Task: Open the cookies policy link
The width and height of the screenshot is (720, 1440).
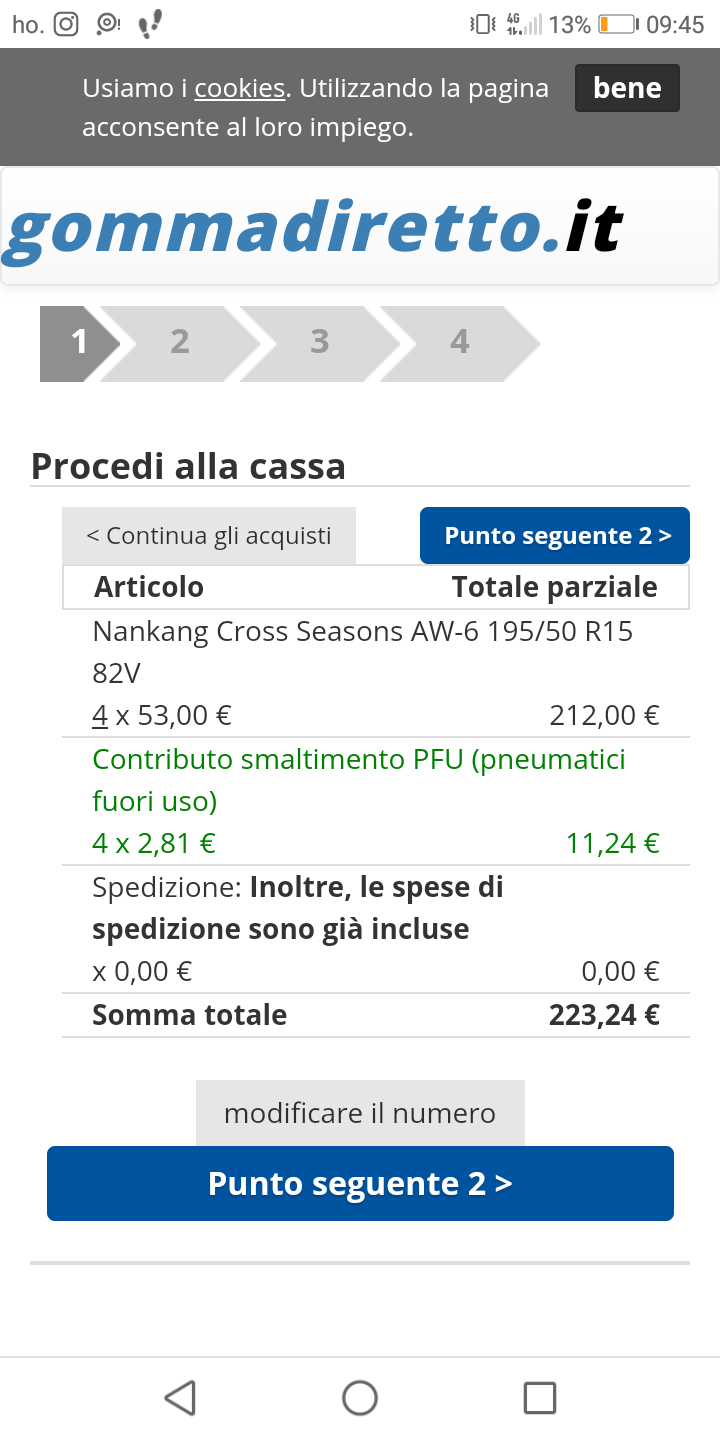Action: [x=240, y=88]
